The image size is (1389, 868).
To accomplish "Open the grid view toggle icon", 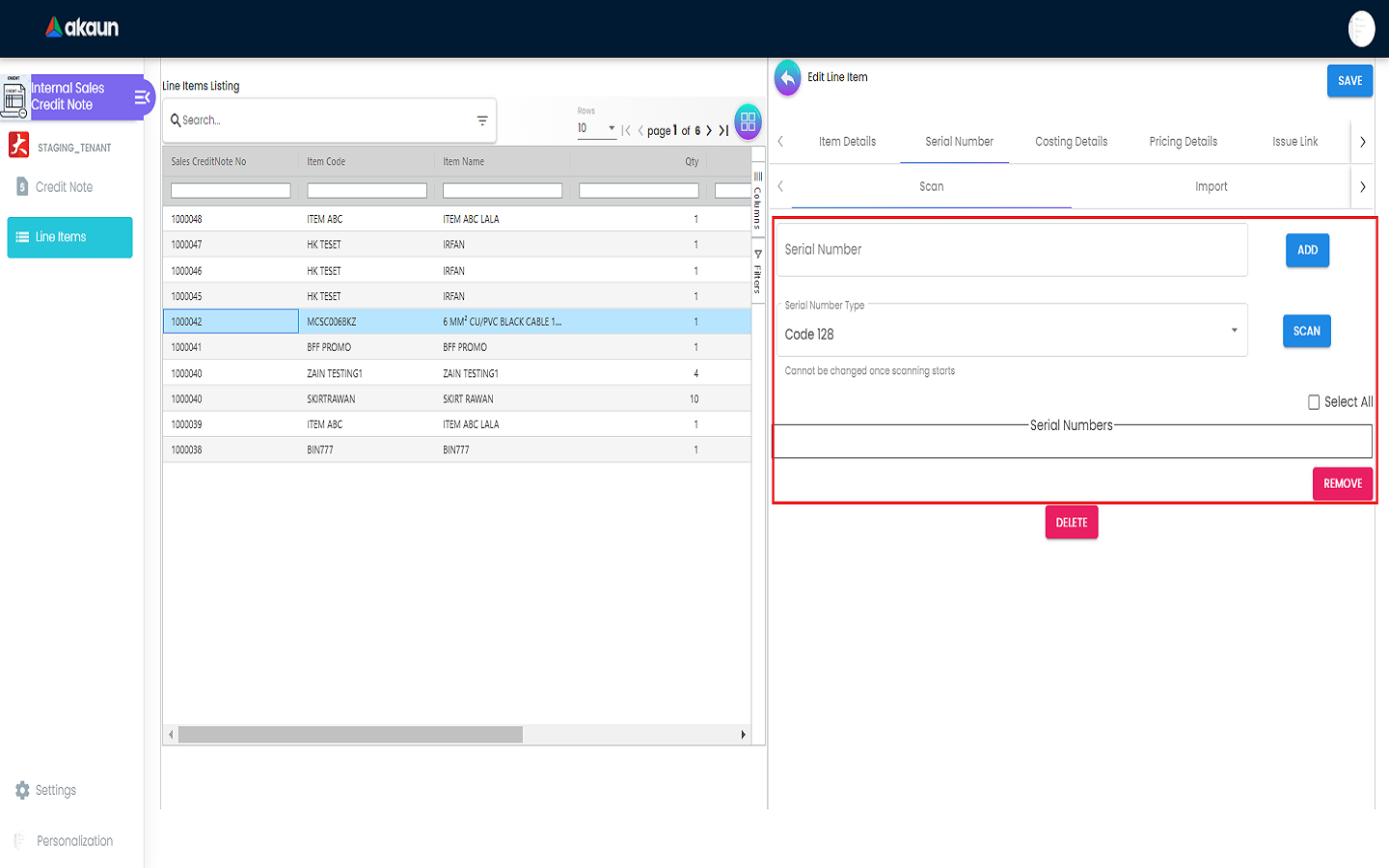I will point(748,122).
